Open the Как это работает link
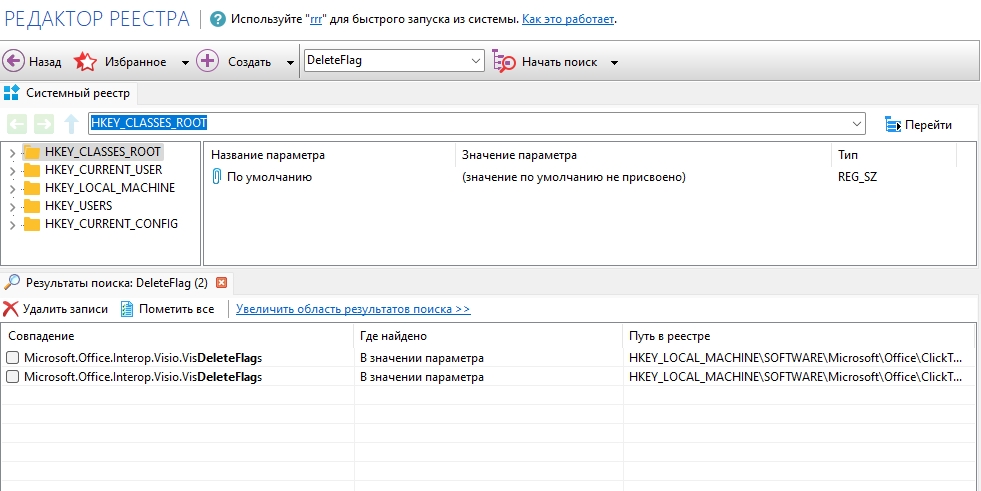 pos(568,19)
